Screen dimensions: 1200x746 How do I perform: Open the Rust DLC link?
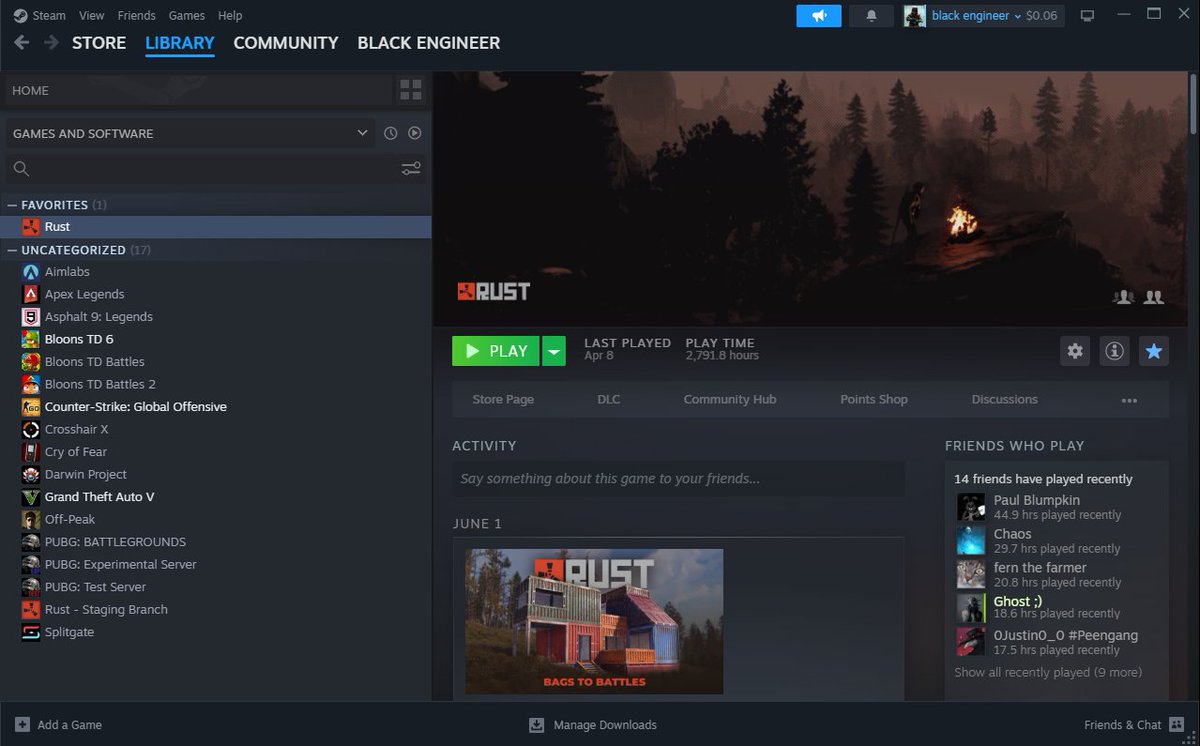click(609, 399)
